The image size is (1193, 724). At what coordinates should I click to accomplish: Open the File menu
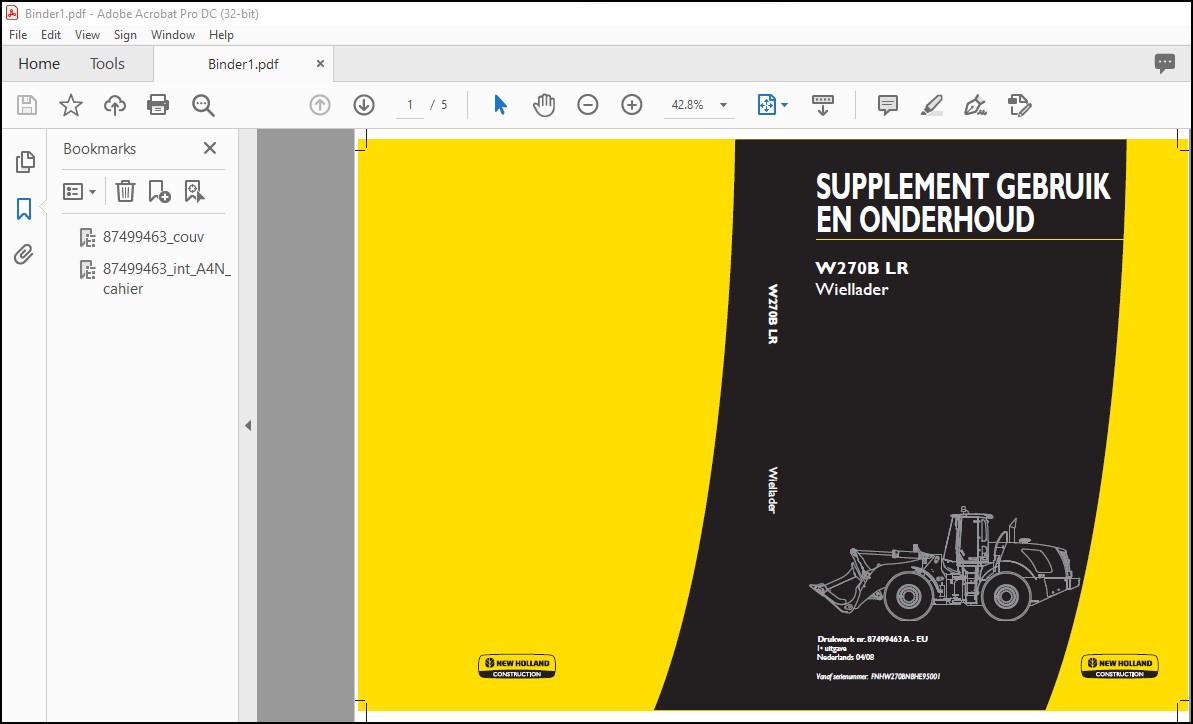click(x=18, y=34)
